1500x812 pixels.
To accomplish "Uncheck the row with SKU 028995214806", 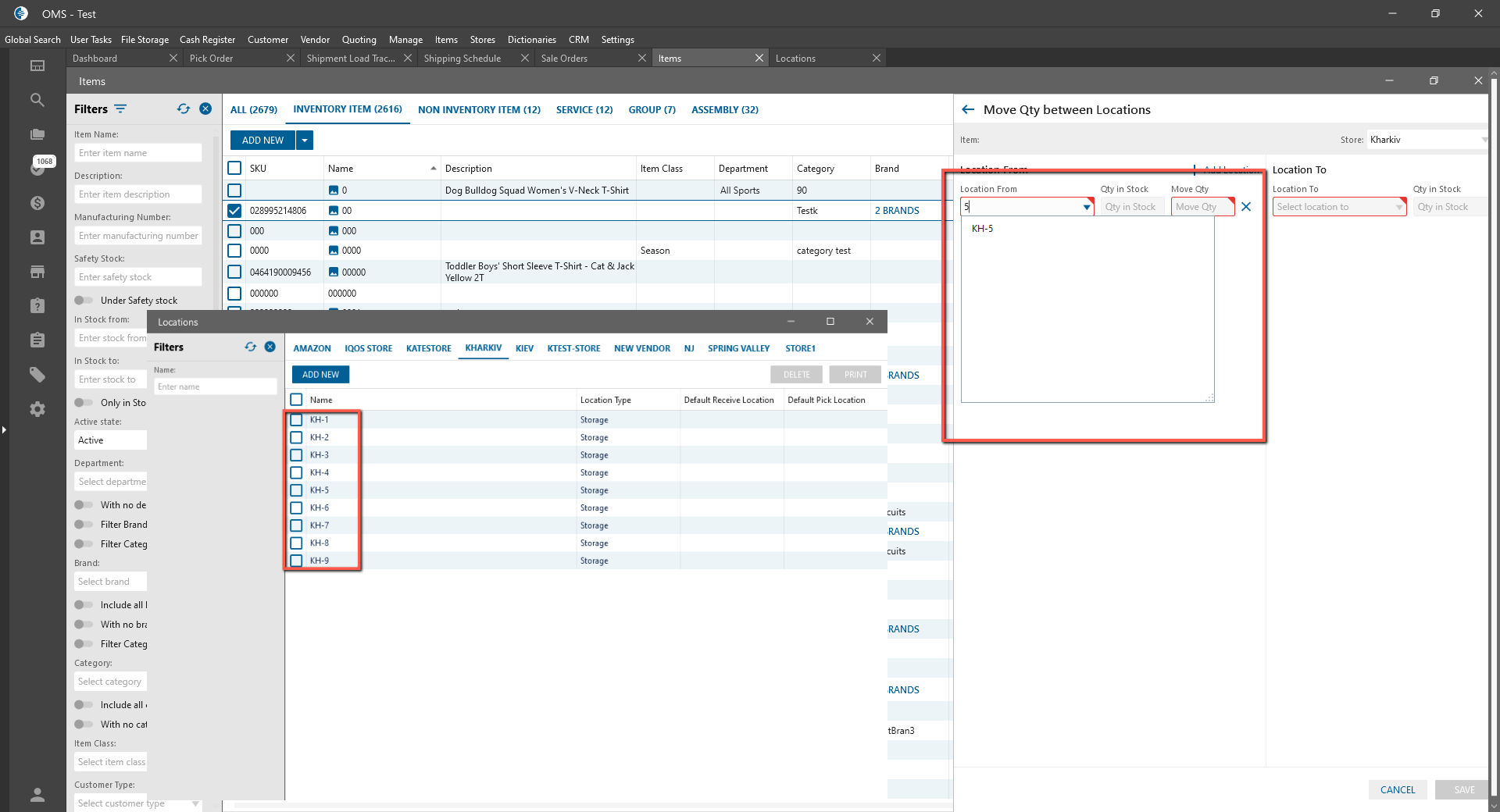I will click(x=234, y=211).
